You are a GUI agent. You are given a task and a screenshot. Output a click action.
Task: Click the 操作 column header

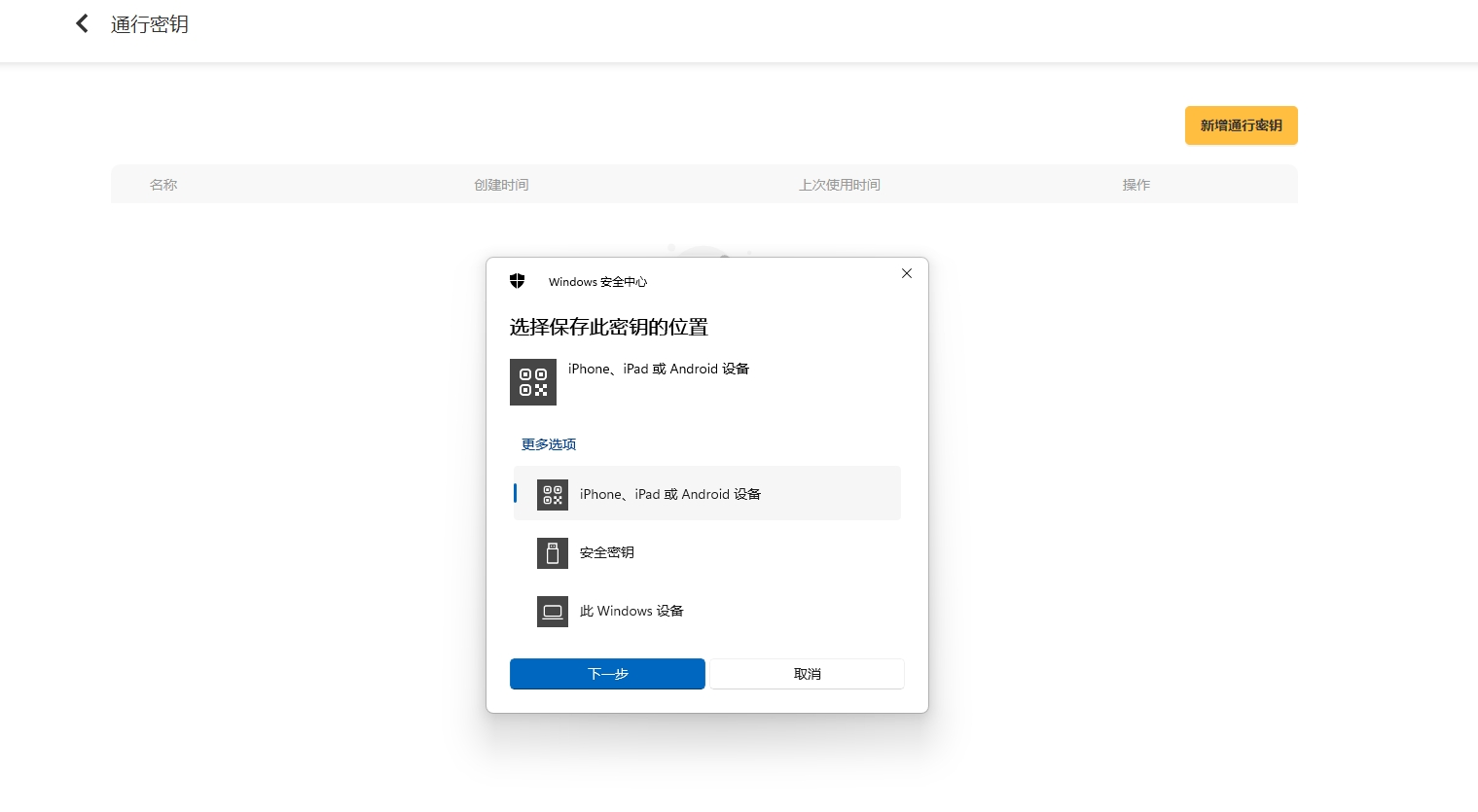[1136, 185]
